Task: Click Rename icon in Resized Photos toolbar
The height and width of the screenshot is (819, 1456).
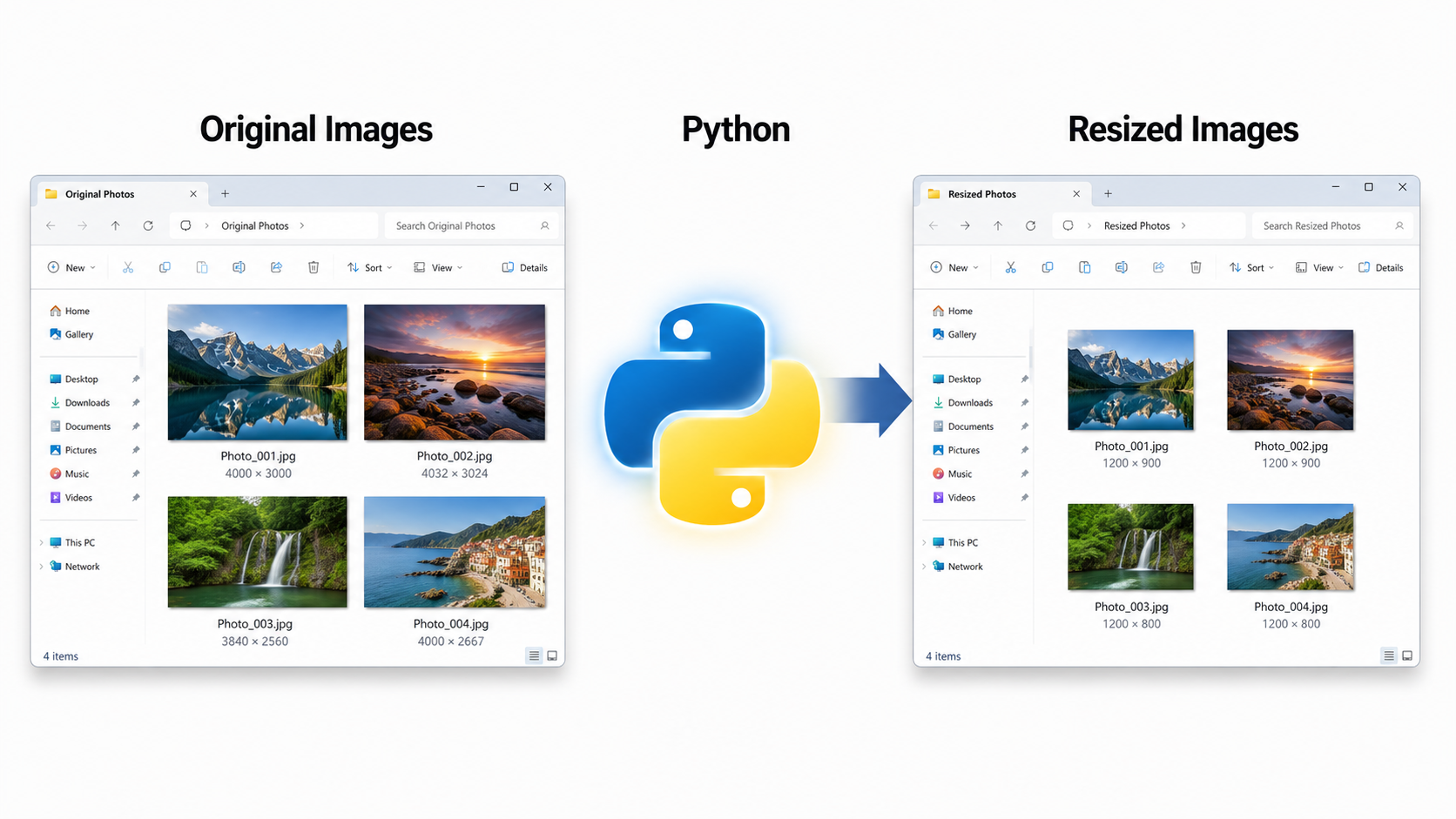Action: pos(1122,267)
